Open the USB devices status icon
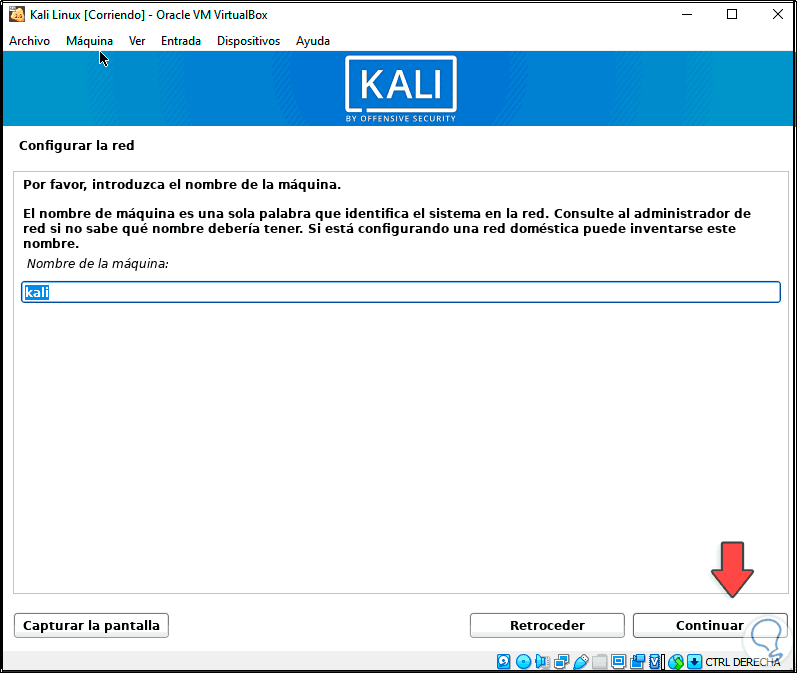Screen dimensions: 797x673 click(581, 661)
